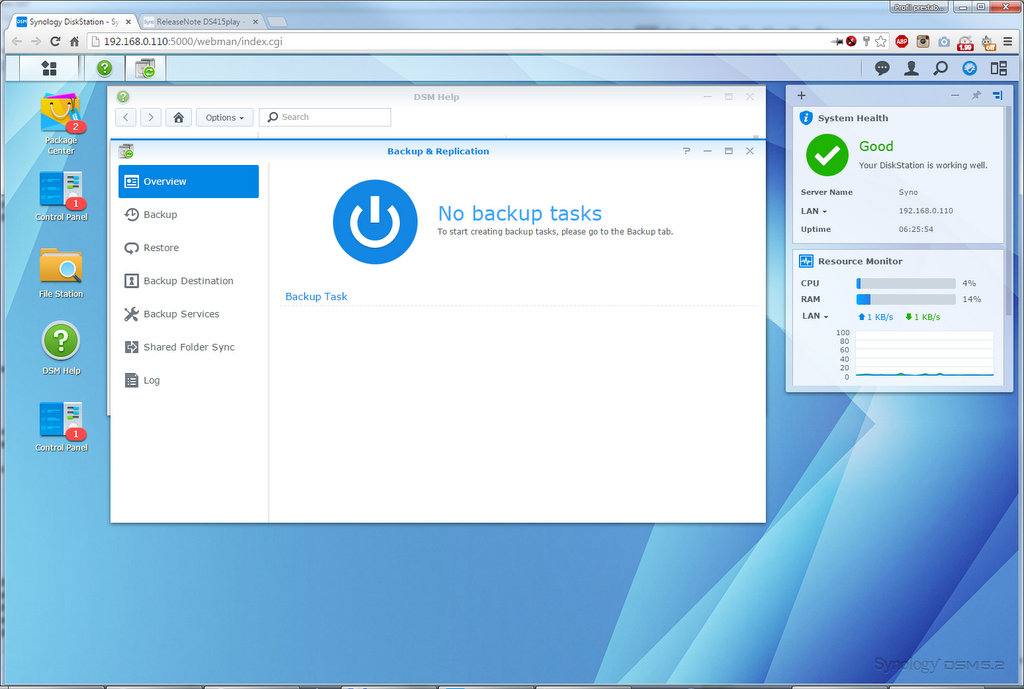1024x689 pixels.
Task: Switch to the ReleaseNote DS415play browser tab
Action: 200,22
